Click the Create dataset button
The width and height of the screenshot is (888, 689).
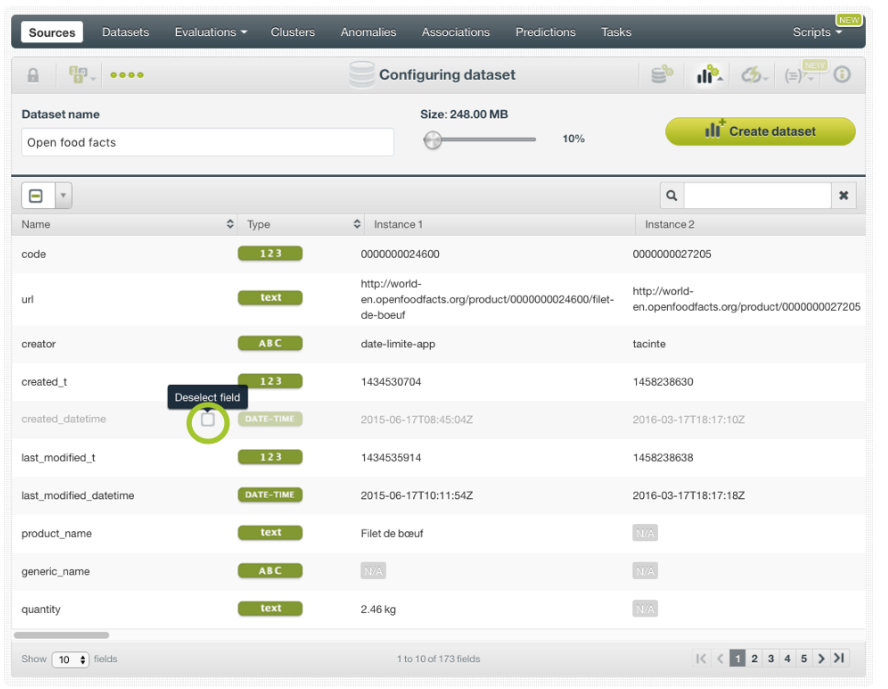[x=760, y=131]
